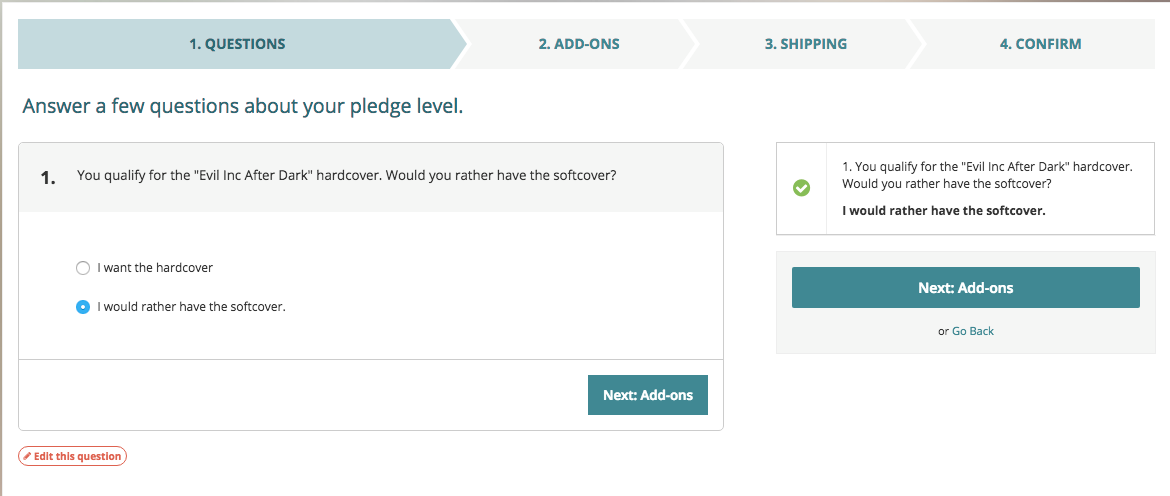Viewport: 1170px width, 496px height.
Task: Switch to the 4. Confirm step
Action: (x=1040, y=44)
